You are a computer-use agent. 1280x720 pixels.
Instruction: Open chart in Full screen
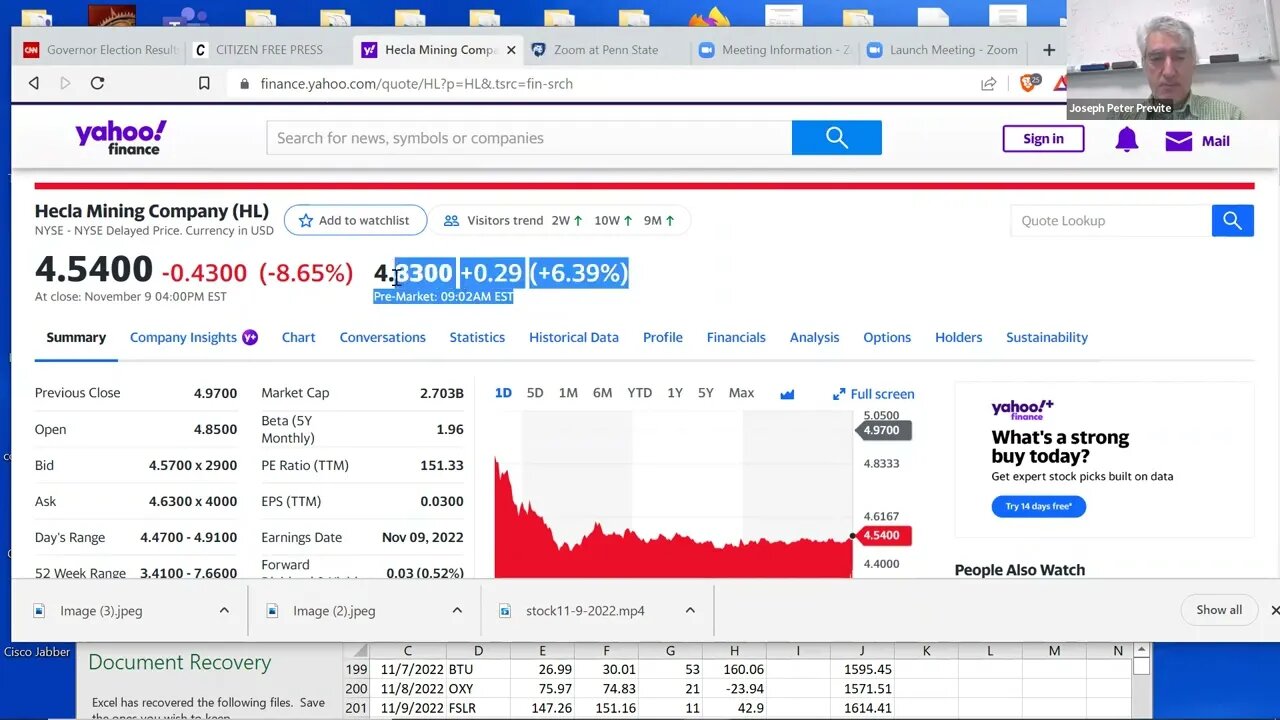pos(873,394)
